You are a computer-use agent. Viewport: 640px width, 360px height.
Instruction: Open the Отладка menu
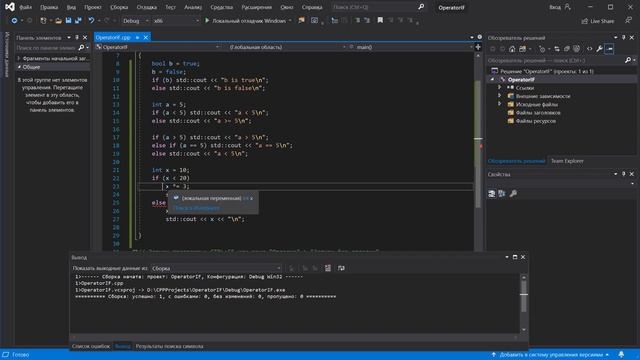[x=147, y=7]
